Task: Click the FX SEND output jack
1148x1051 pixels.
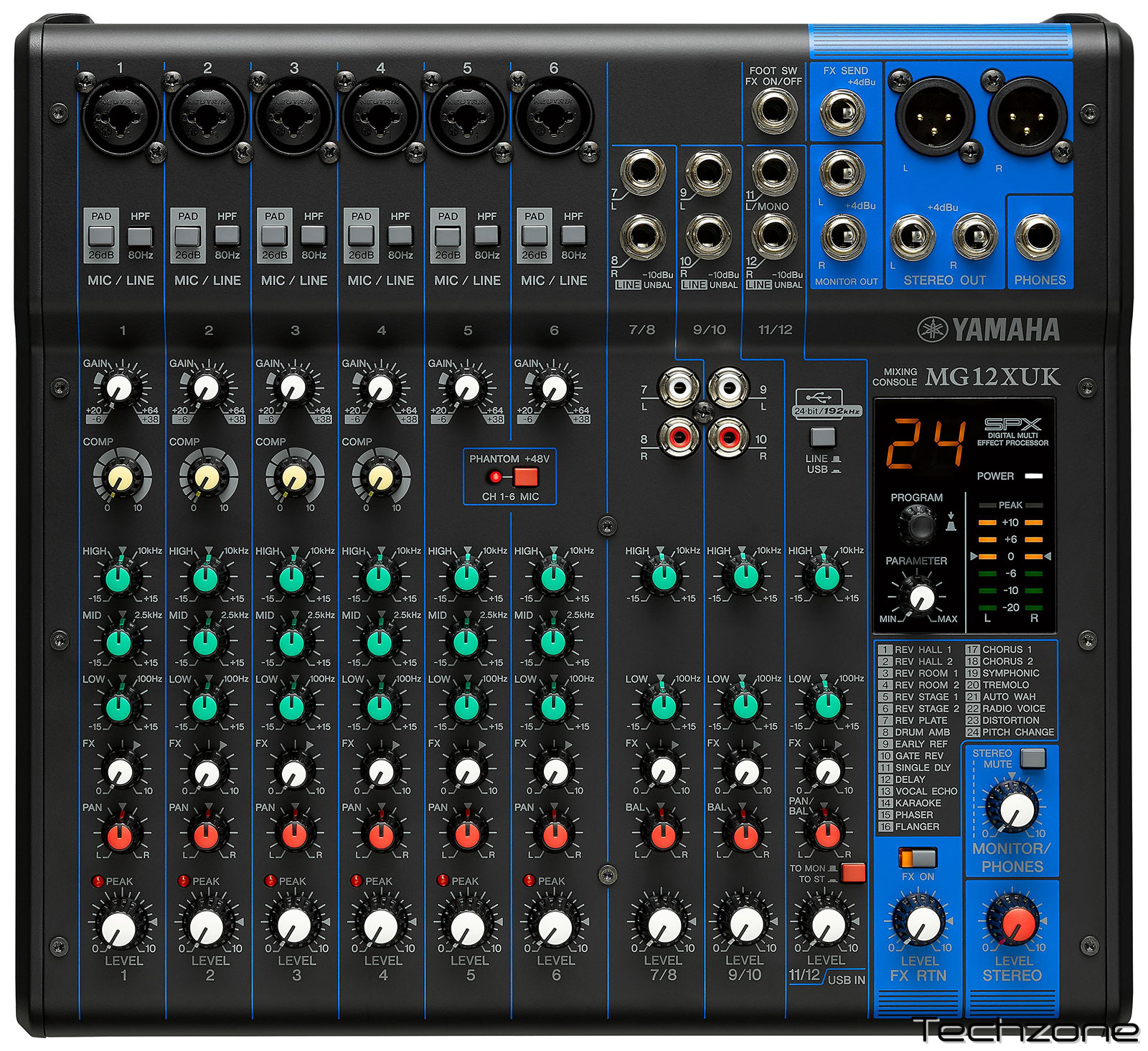Action: tap(842, 113)
